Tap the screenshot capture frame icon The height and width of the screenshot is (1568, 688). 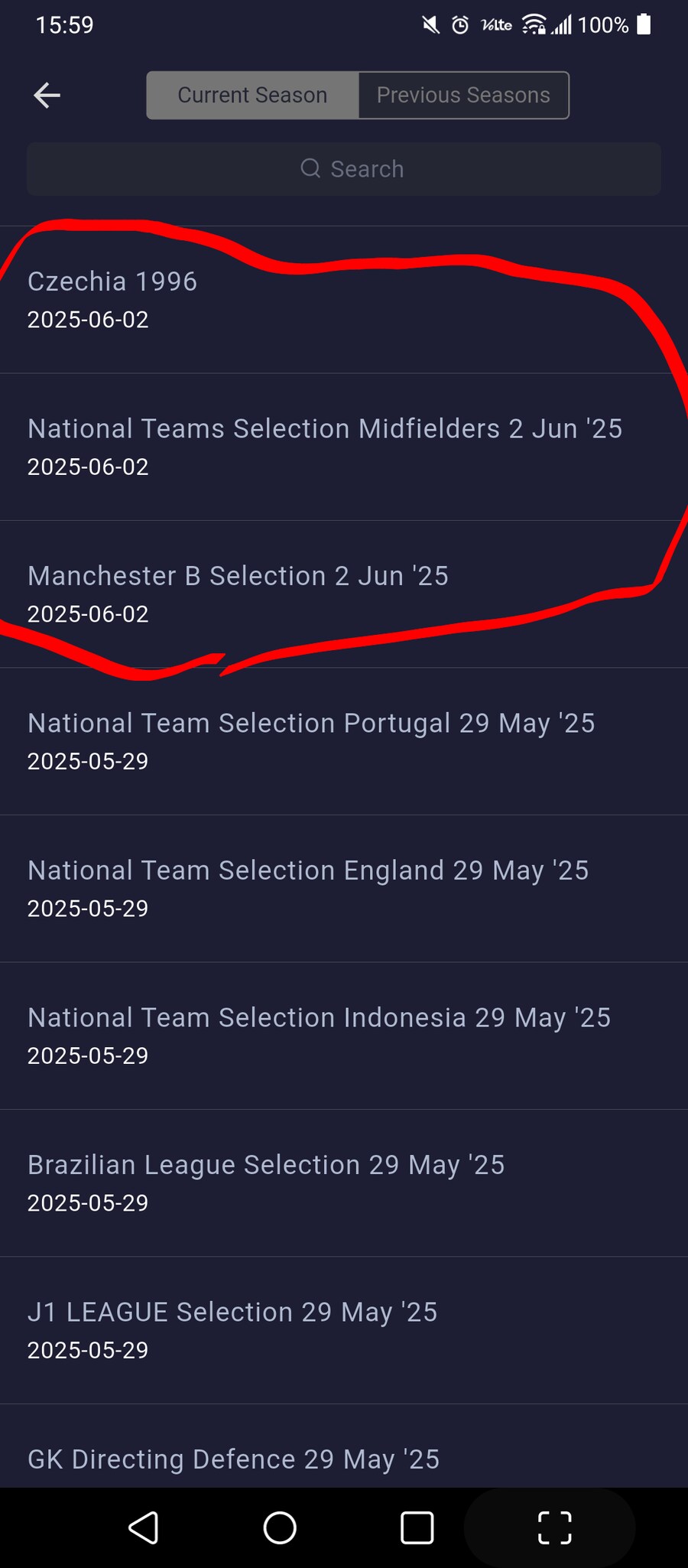pyautogui.click(x=555, y=1527)
